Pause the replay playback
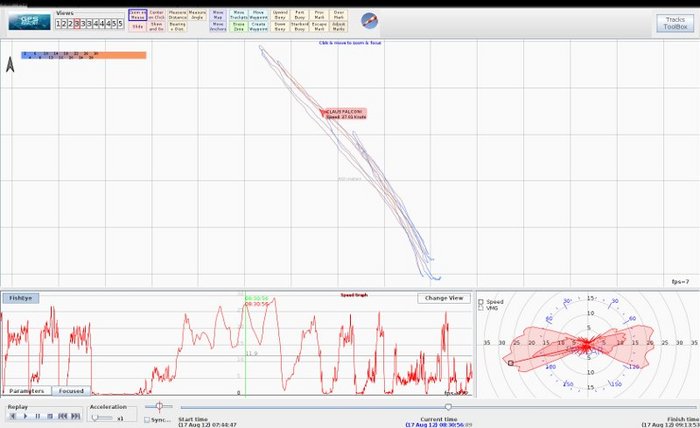Viewport: 700px width, 428px height. coord(38,416)
